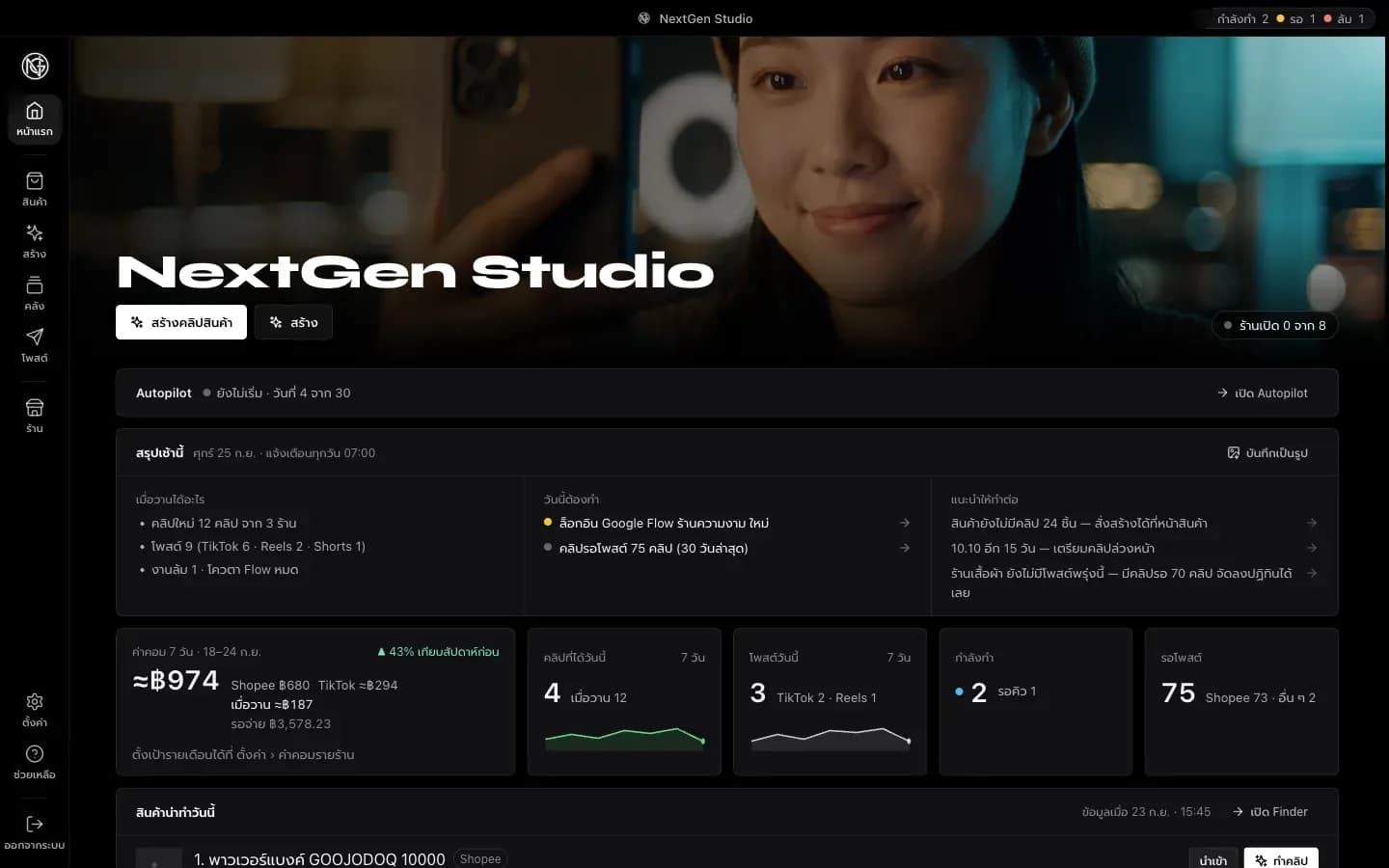This screenshot has width=1389, height=868.
Task: Click the ≈฿974 commission value
Action: (176, 680)
